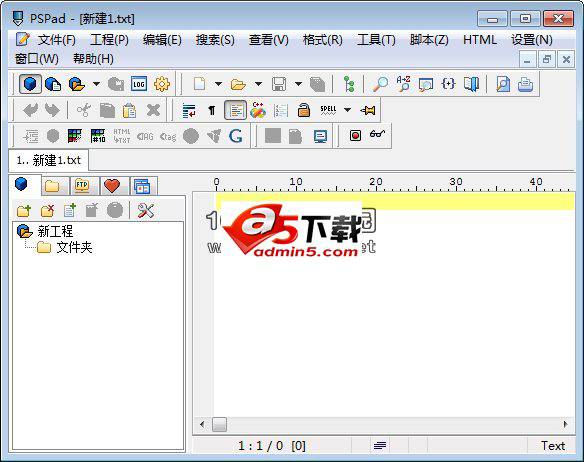Image resolution: width=584 pixels, height=462 pixels.
Task: Select the 新工程 tree root node
Action: tap(55, 231)
